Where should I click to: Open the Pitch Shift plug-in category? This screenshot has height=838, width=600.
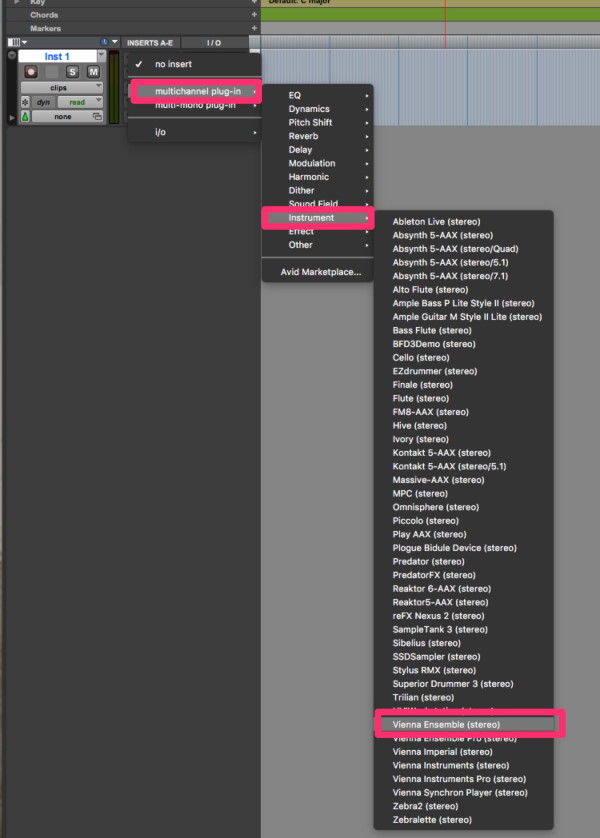(317, 122)
